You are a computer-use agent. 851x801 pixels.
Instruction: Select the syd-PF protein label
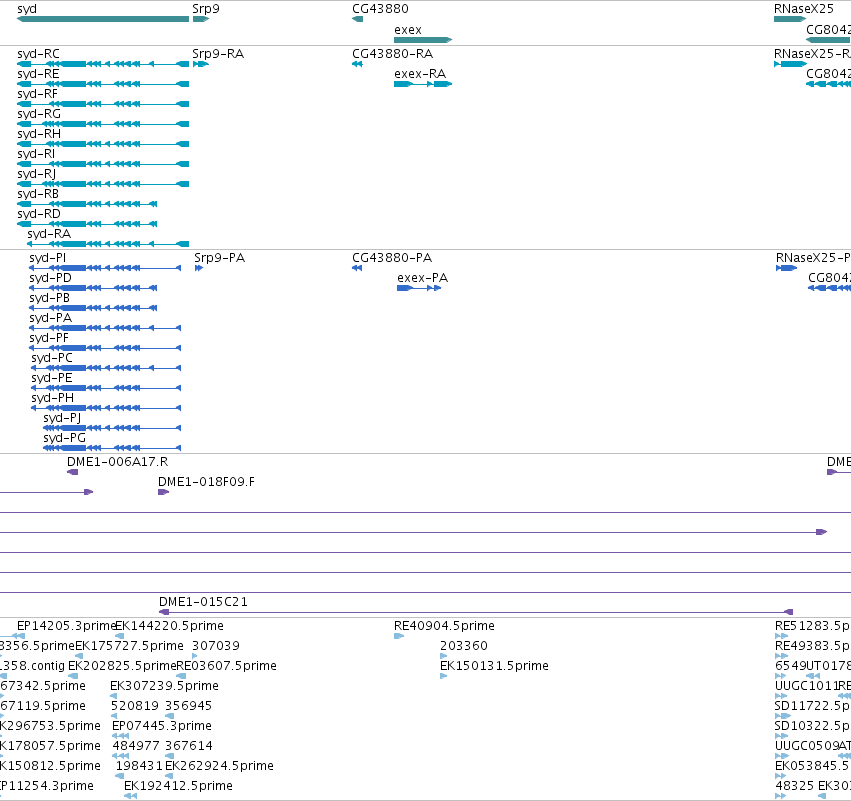pyautogui.click(x=49, y=338)
